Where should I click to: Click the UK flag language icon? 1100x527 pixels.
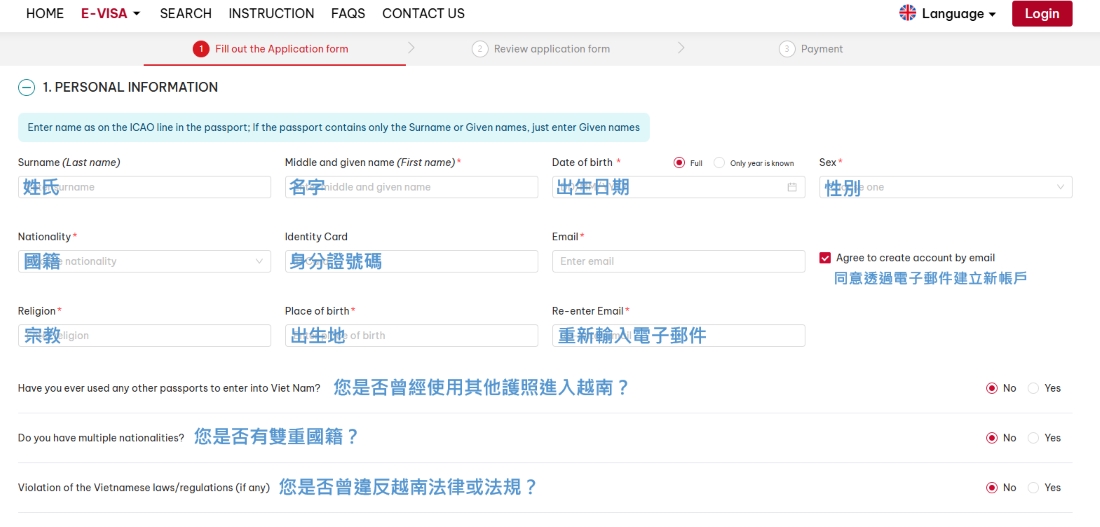(908, 13)
